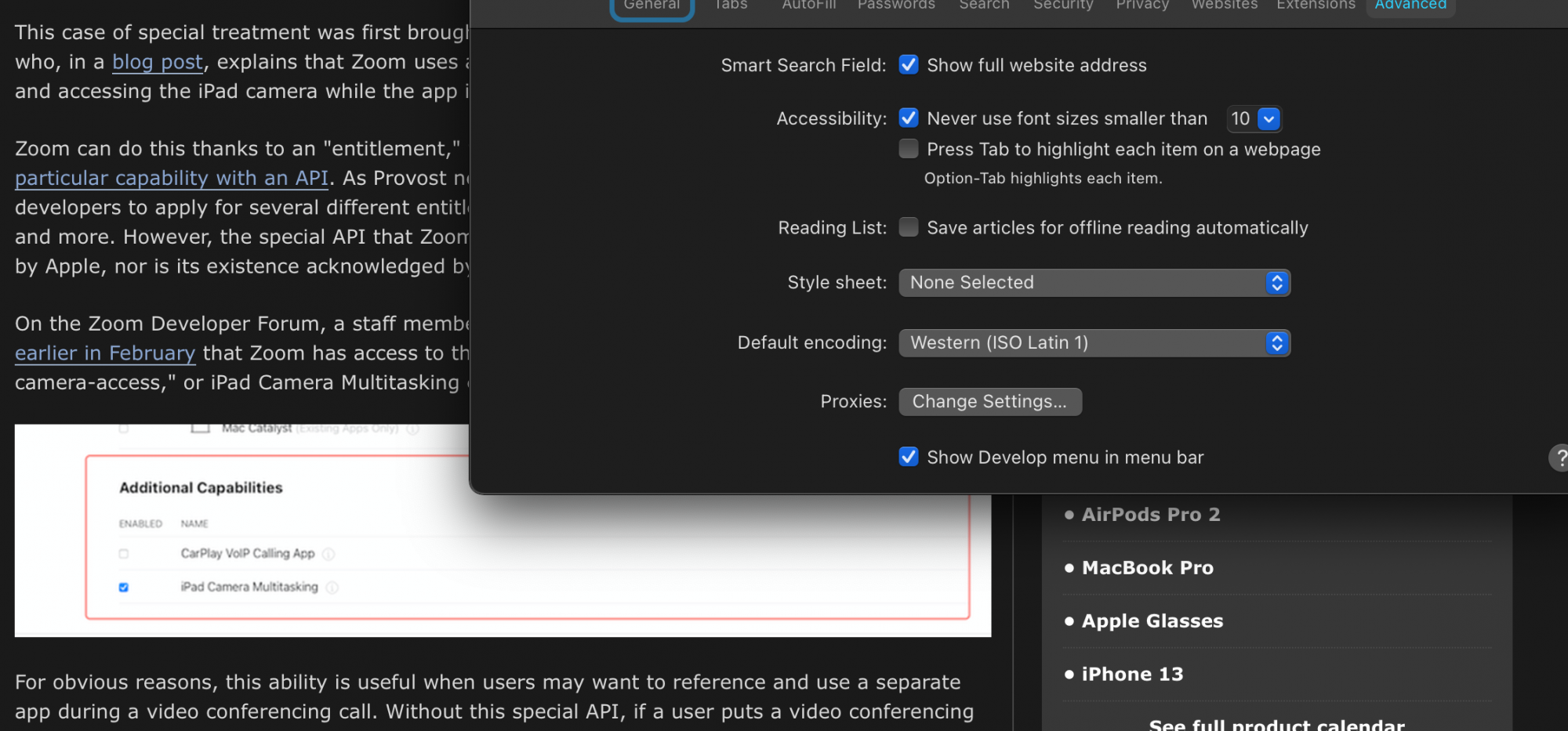Image resolution: width=1568 pixels, height=731 pixels.
Task: Click the Smart Search Field label
Action: (x=804, y=65)
